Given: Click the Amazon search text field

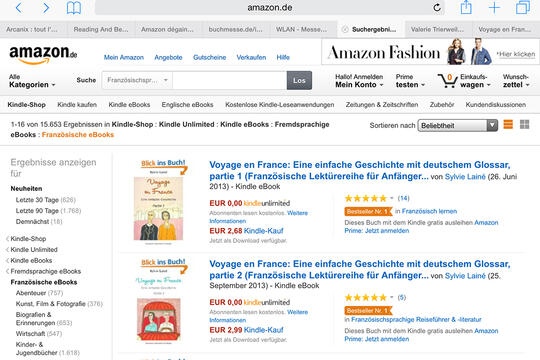Looking at the screenshot, I should (x=229, y=80).
